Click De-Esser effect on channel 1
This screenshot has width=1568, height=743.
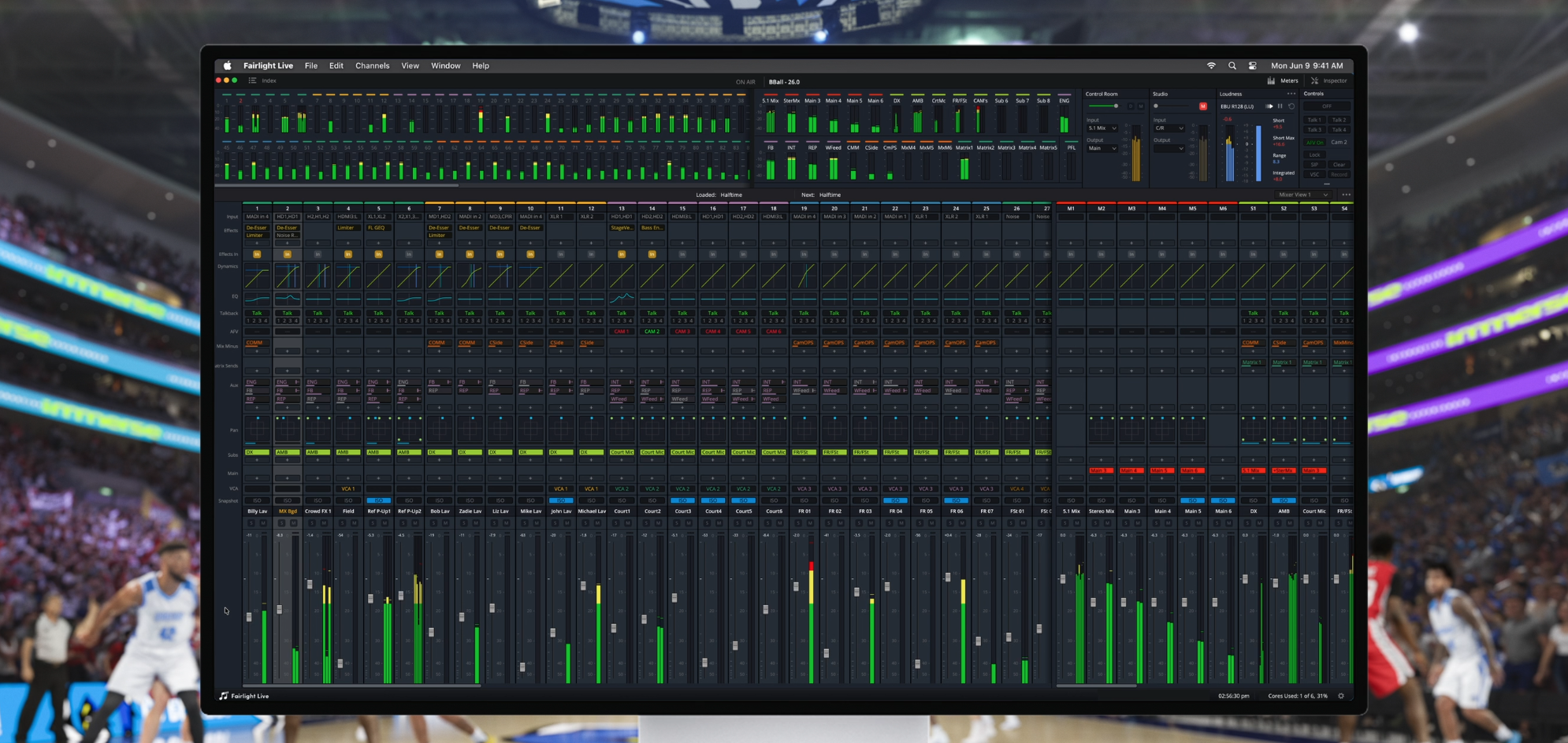[x=257, y=228]
